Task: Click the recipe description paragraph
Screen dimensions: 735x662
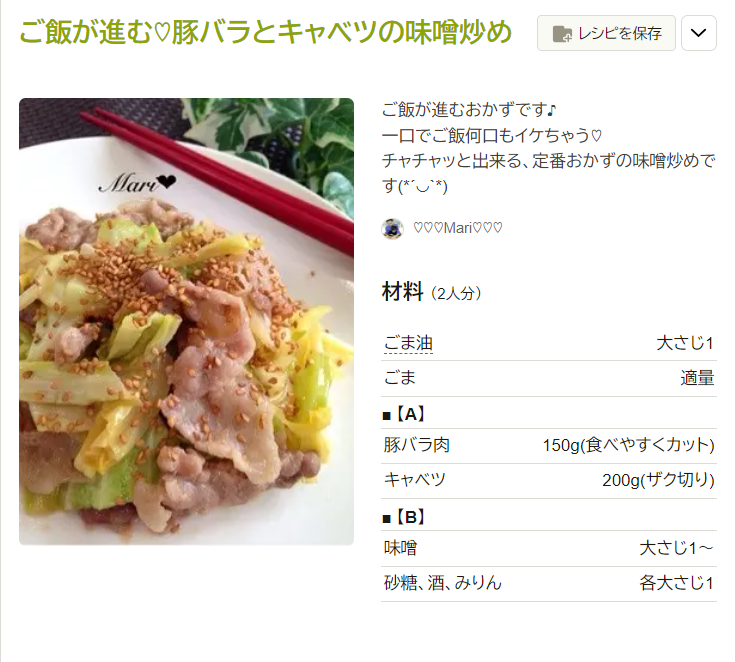Action: [x=548, y=148]
